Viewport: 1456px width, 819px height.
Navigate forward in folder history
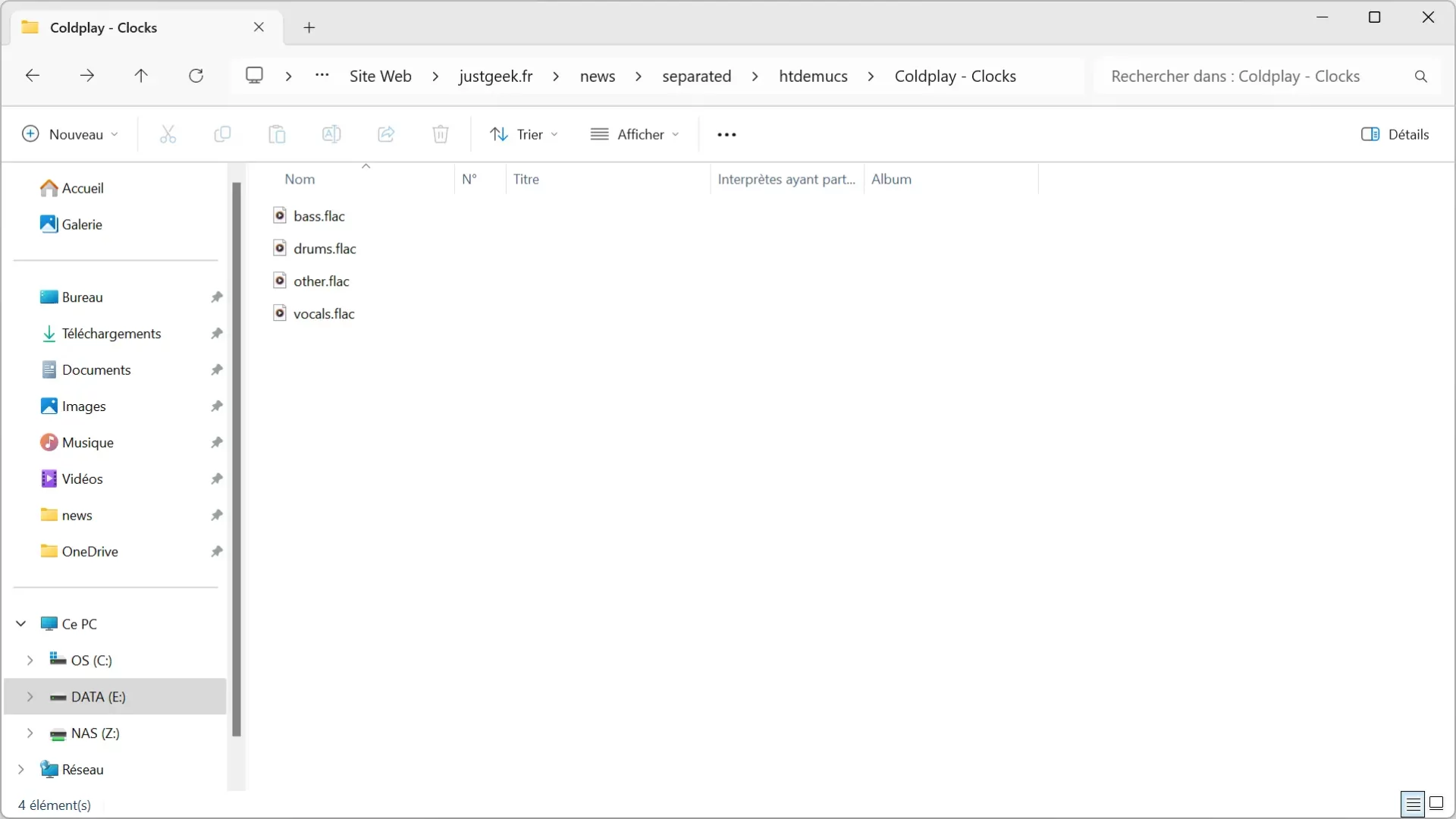coord(87,76)
